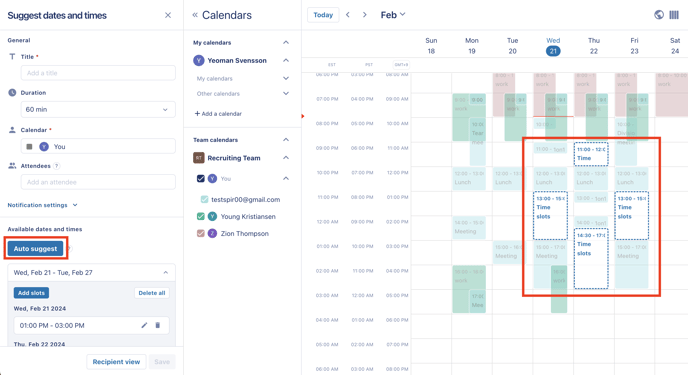Click the Attendees help question mark

[x=57, y=166]
